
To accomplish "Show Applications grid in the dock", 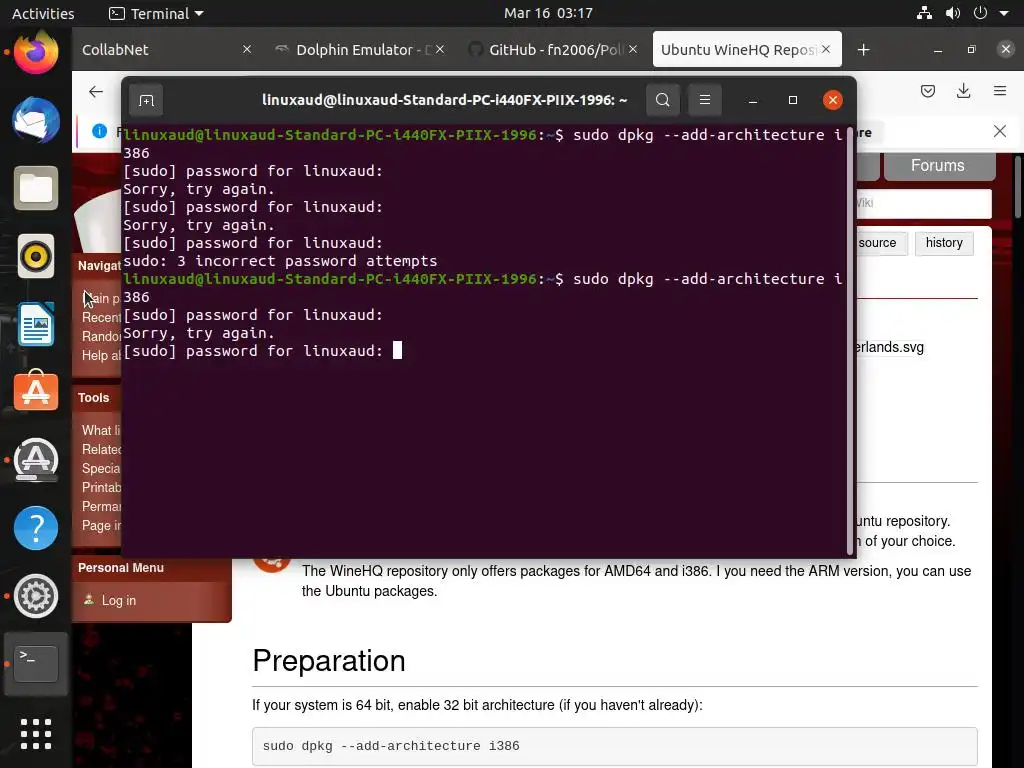I will [36, 733].
